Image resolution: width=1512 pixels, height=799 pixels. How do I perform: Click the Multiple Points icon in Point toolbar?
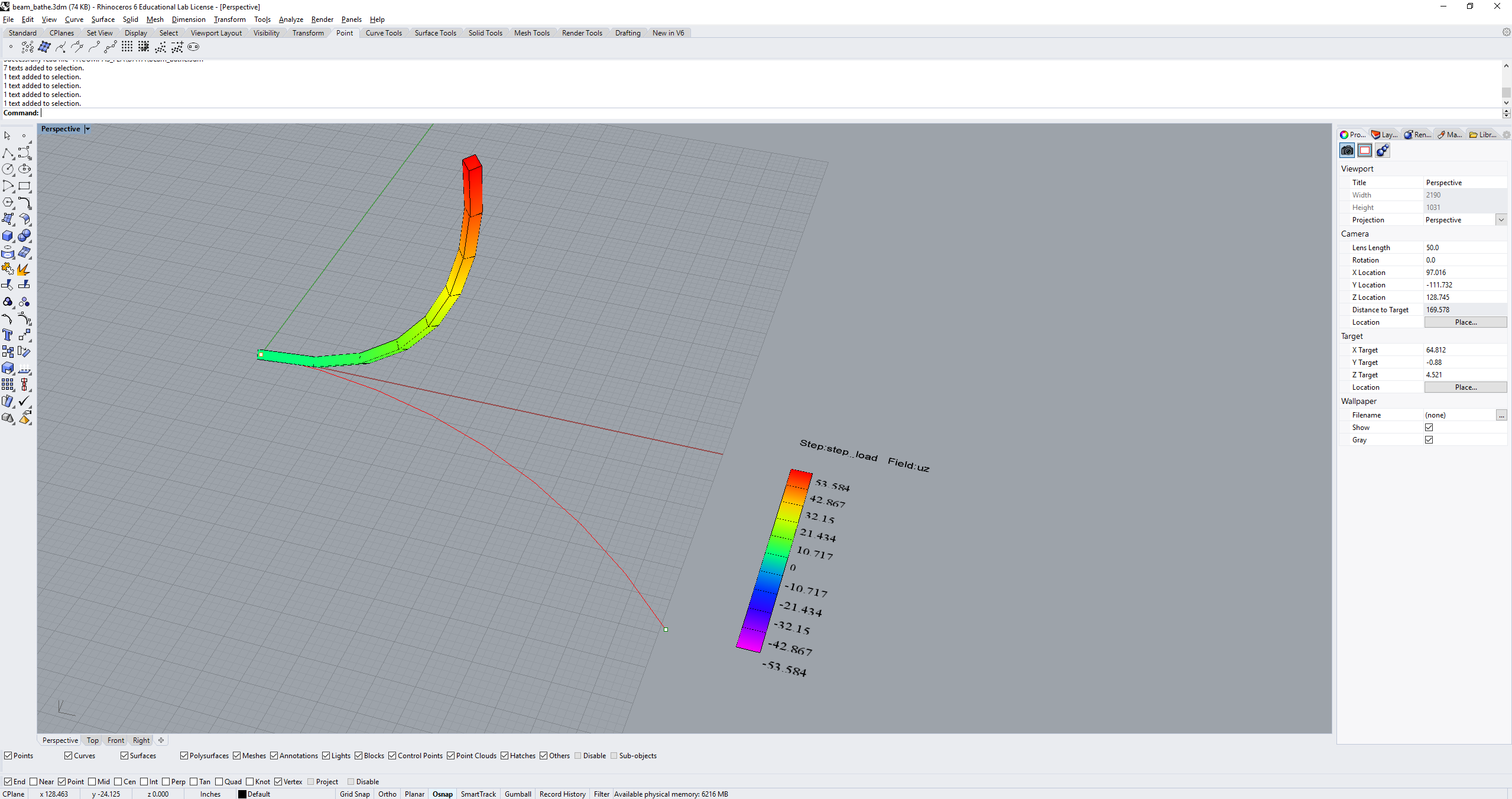(27, 47)
